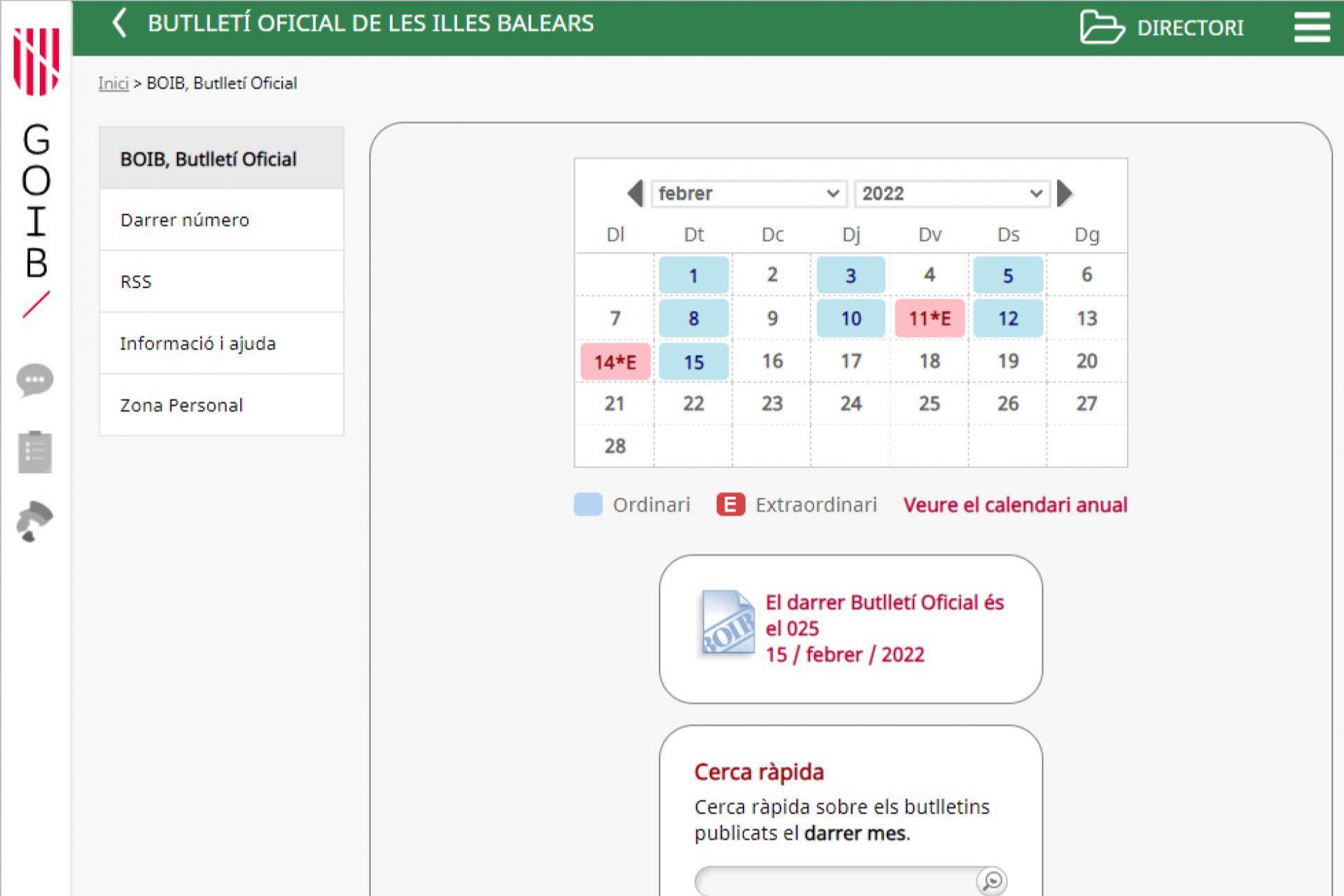The width and height of the screenshot is (1344, 896).
Task: Click the Inici breadcrumb link
Action: coord(113,83)
